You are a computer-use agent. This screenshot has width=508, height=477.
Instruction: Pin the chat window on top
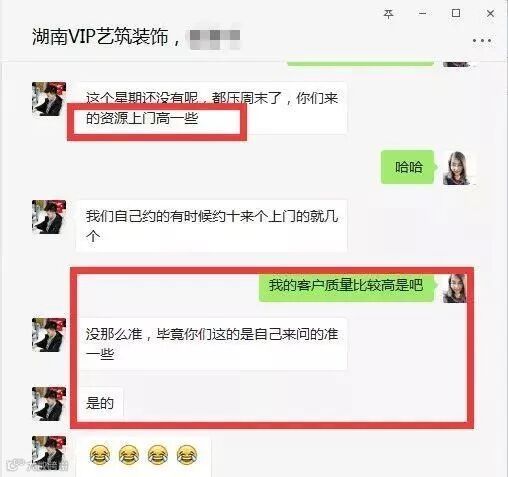coord(388,14)
